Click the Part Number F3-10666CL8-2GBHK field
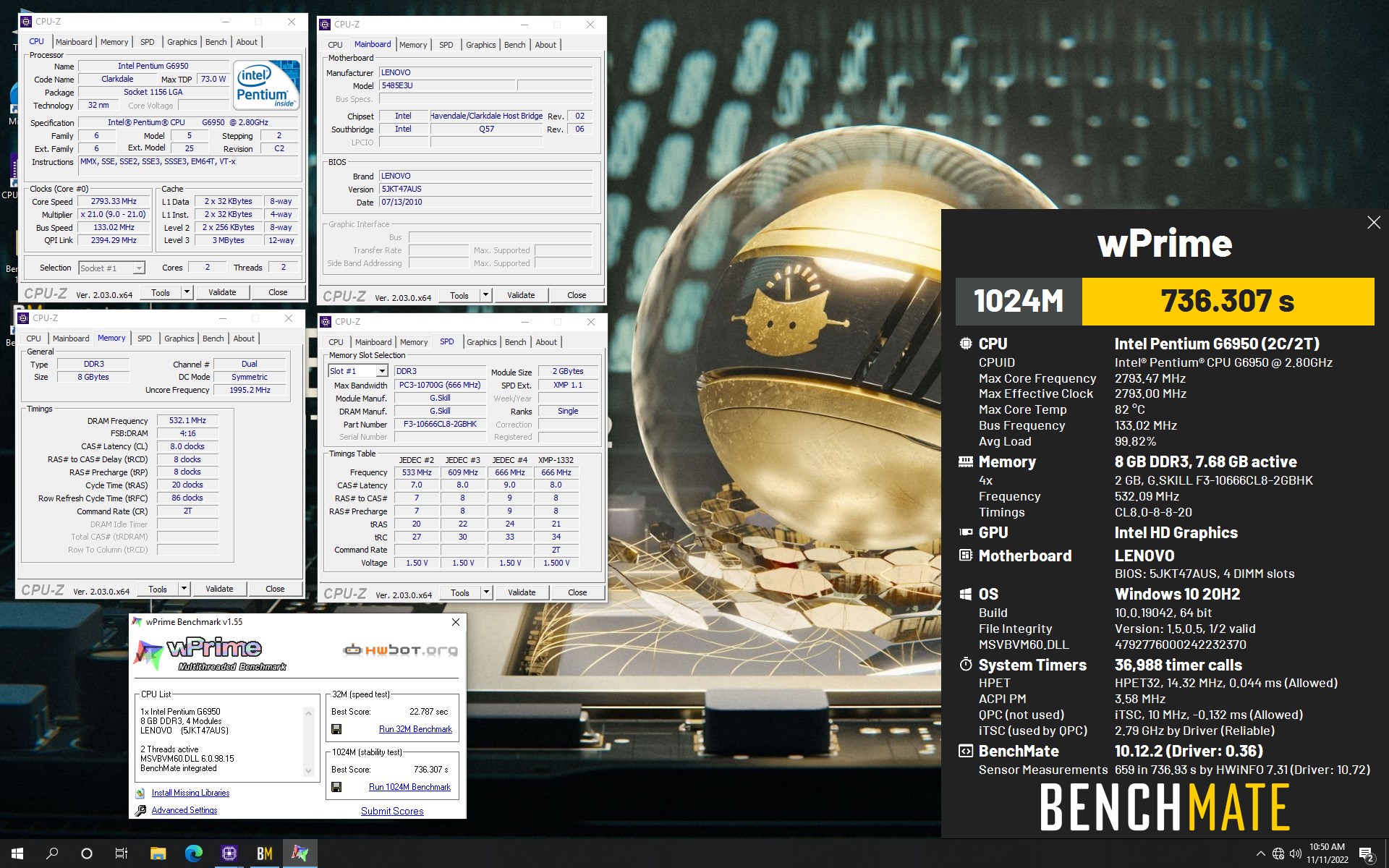This screenshot has width=1389, height=868. pos(440,425)
